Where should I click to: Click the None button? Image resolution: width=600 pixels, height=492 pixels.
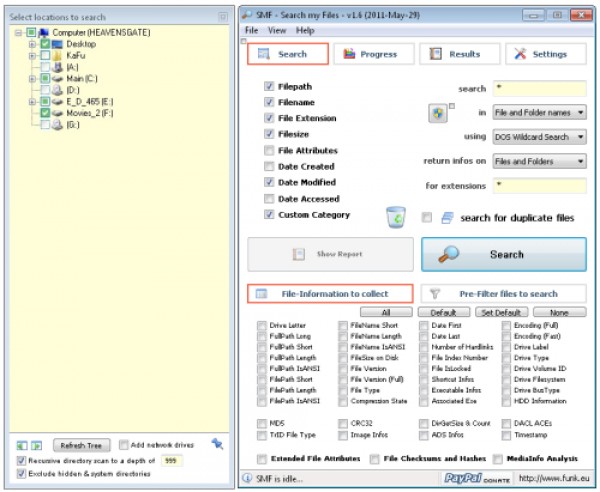pos(559,312)
